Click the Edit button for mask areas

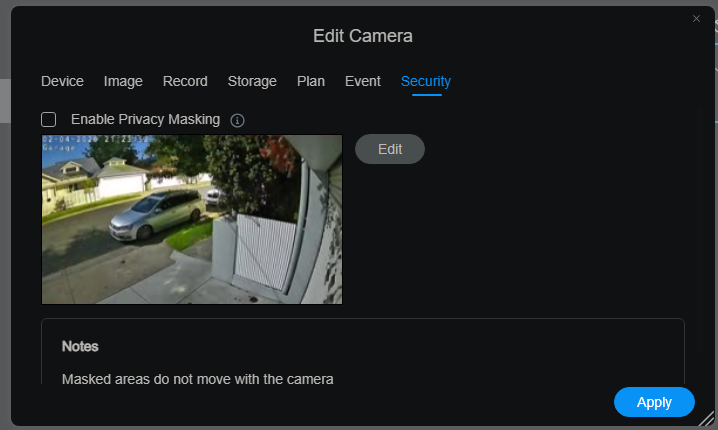[390, 149]
